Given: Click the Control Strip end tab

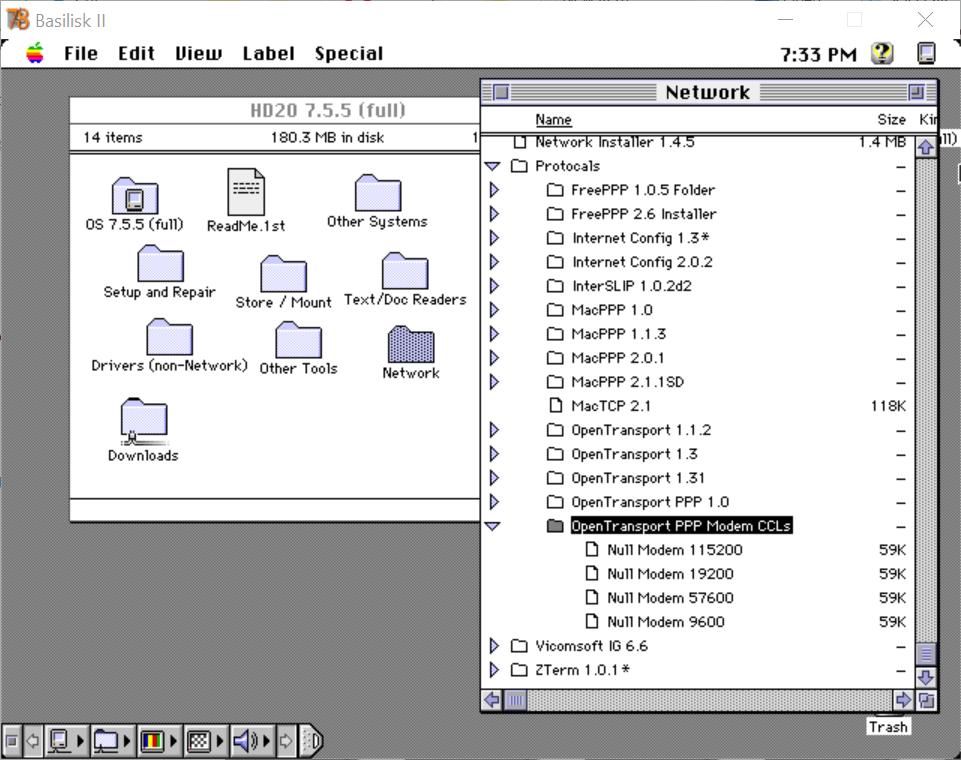Looking at the screenshot, I should point(312,741).
